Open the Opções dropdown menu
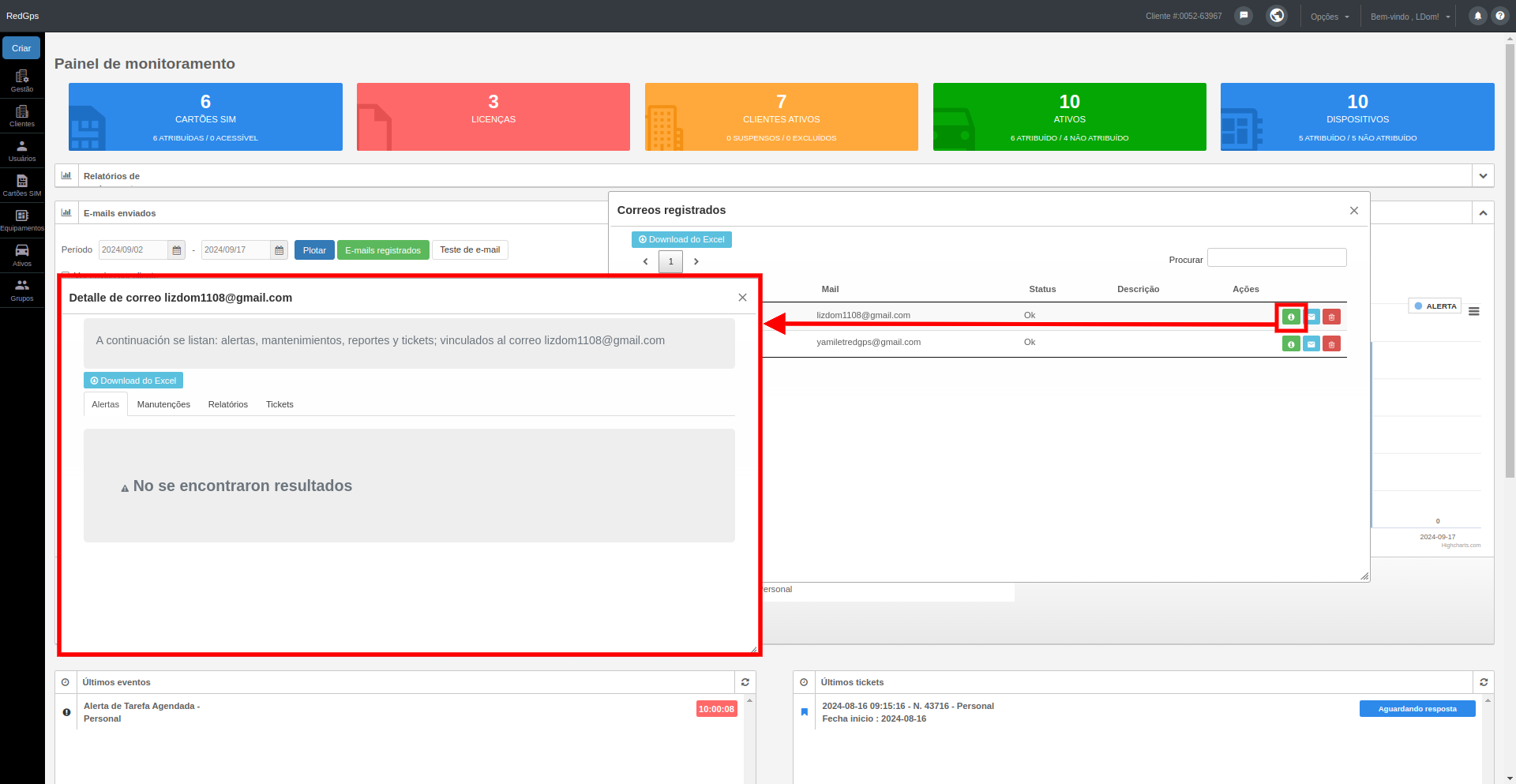 pos(1330,17)
